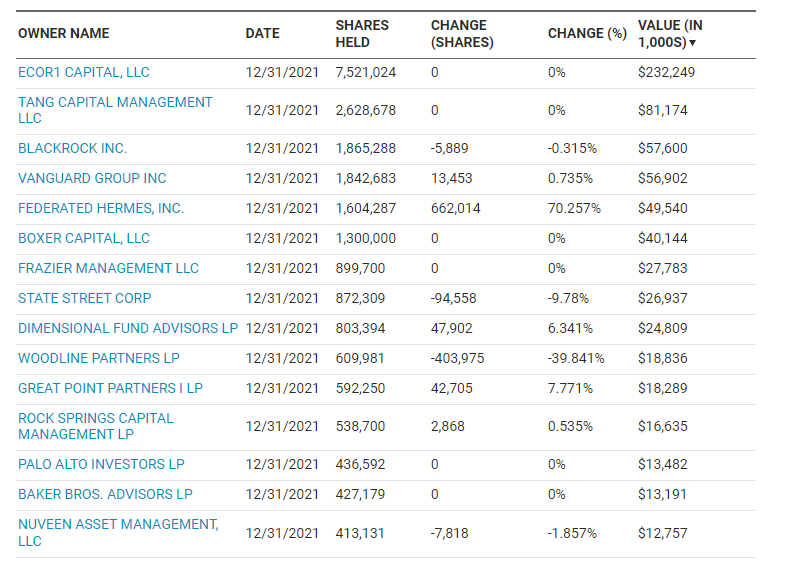
Task: Open ROCK SPRINGS CAPITAL MANAGEMENT LP link
Action: [96, 426]
